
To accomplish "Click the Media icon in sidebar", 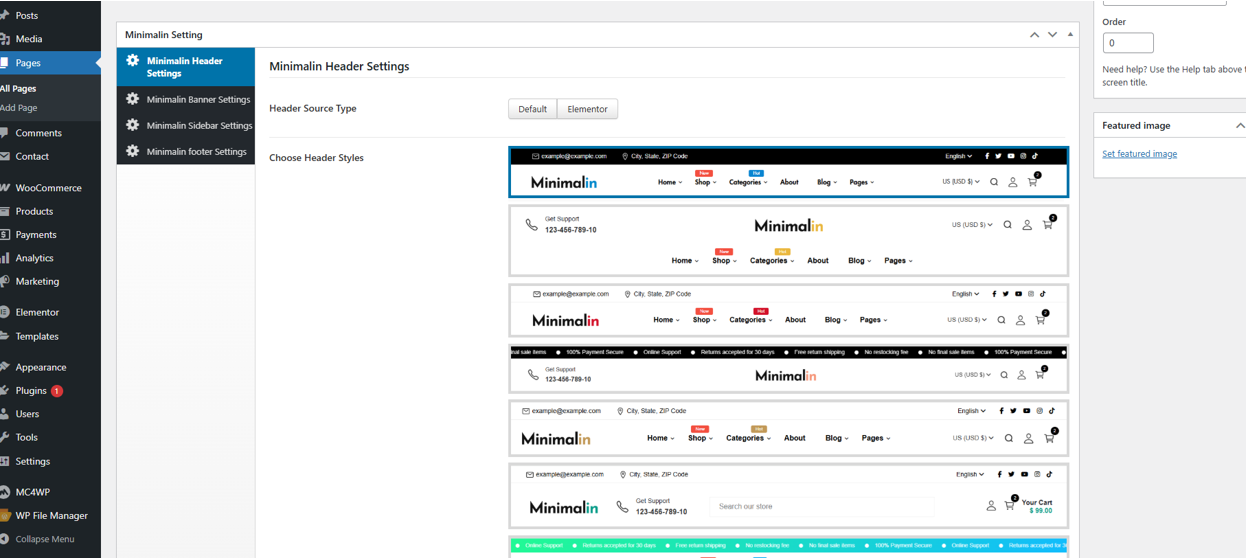I will pos(4,39).
